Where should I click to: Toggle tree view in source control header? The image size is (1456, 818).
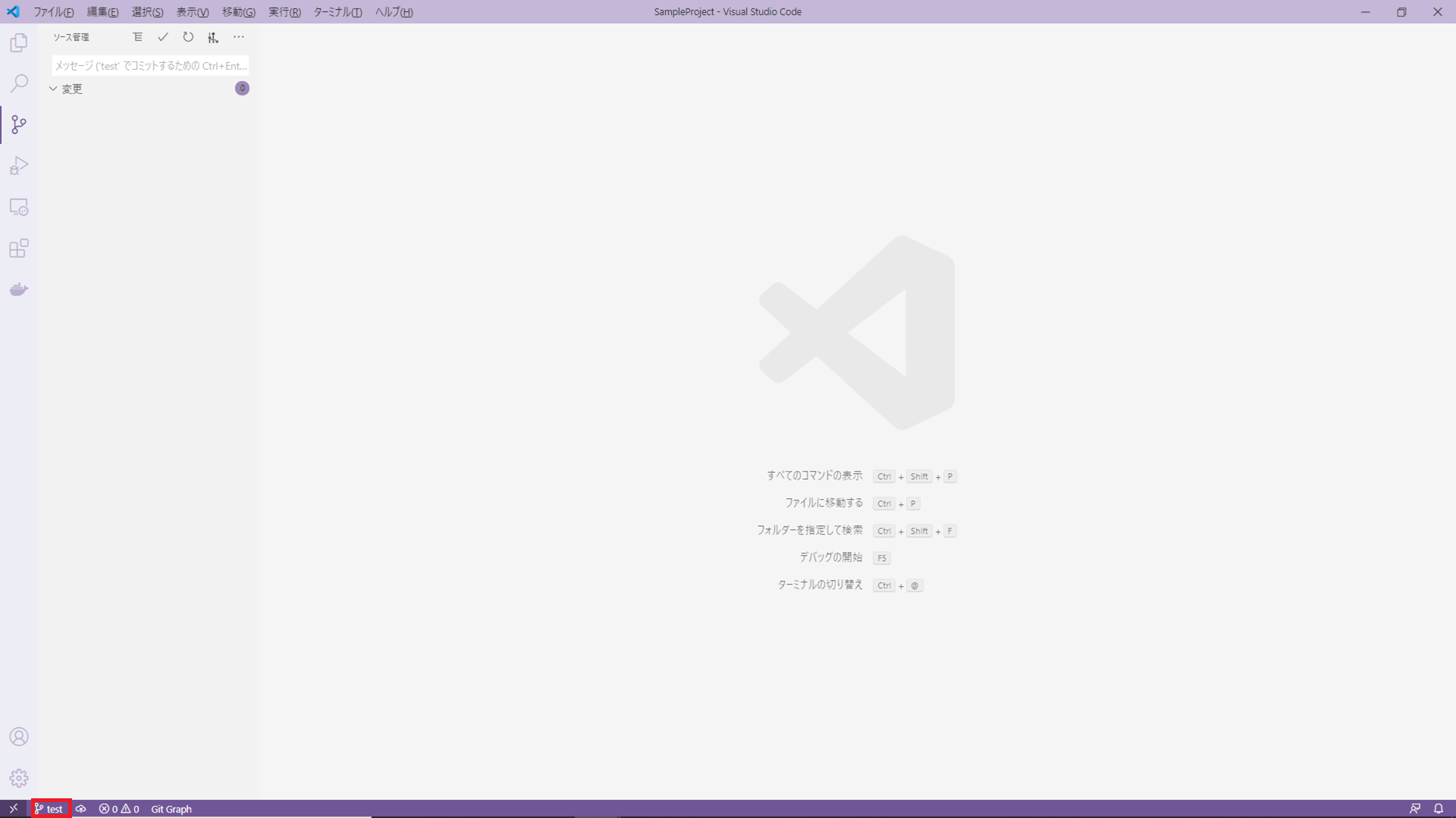pyautogui.click(x=137, y=37)
